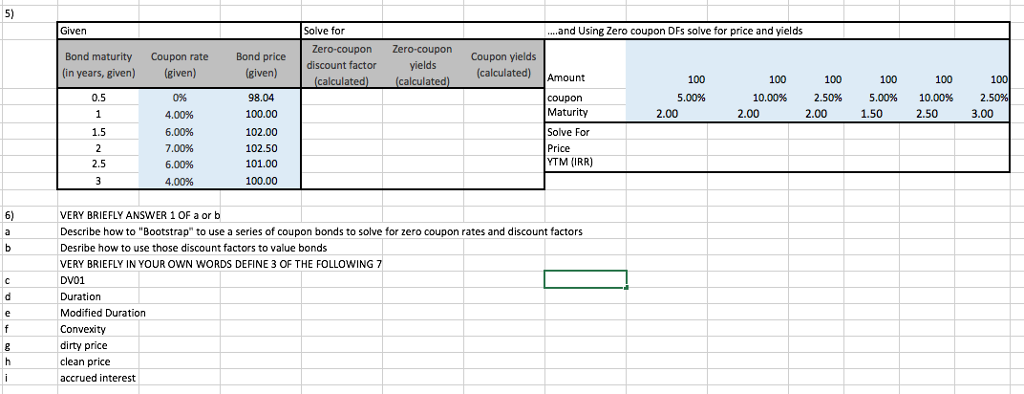Viewport: 1024px width, 394px height.
Task: Select 'Bond price (given)' column header
Action: (x=261, y=65)
